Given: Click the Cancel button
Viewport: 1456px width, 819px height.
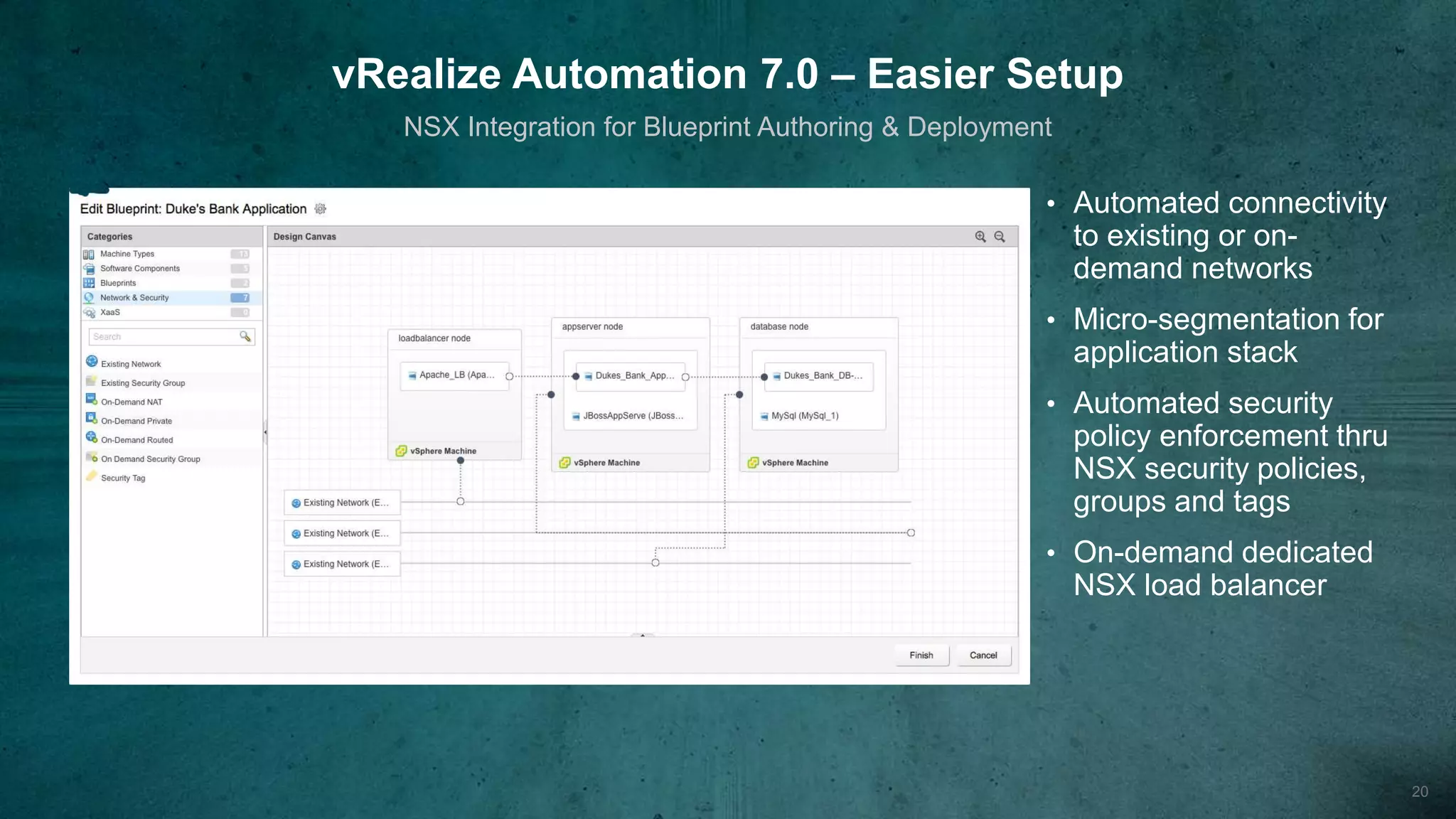Looking at the screenshot, I should pos(983,655).
